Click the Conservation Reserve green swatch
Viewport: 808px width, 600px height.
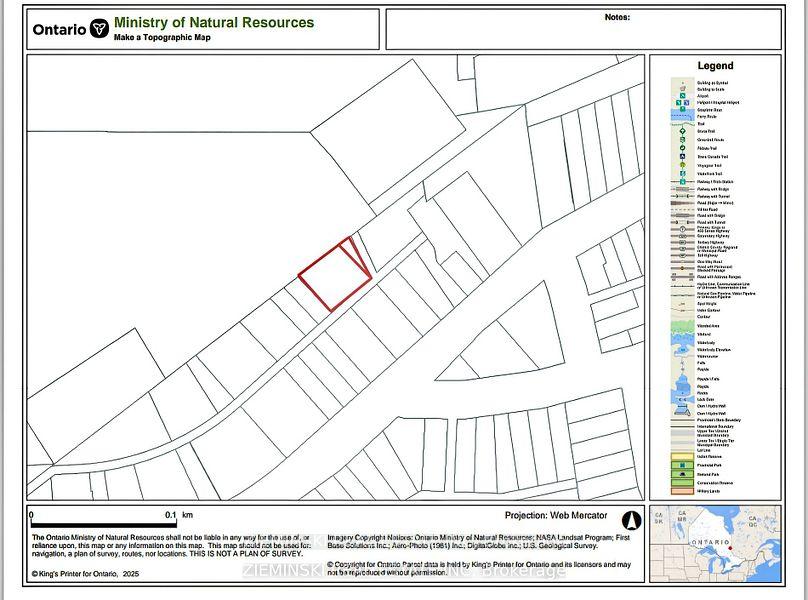pos(682,482)
